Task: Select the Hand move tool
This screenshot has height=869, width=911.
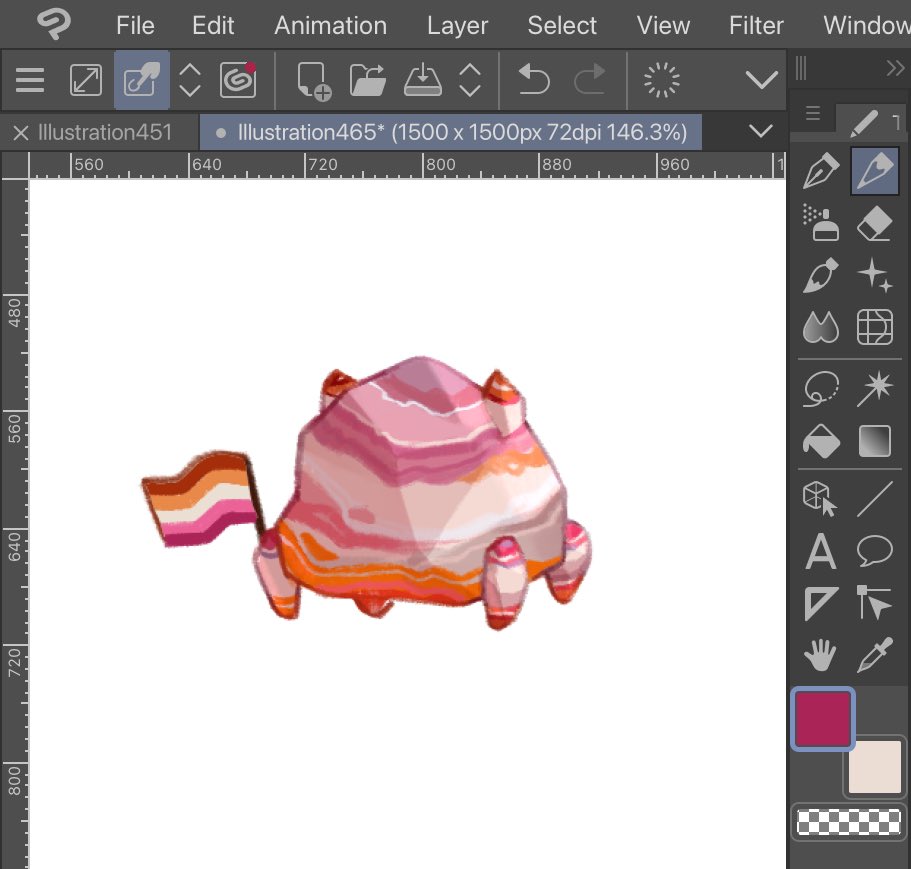Action: (x=820, y=655)
